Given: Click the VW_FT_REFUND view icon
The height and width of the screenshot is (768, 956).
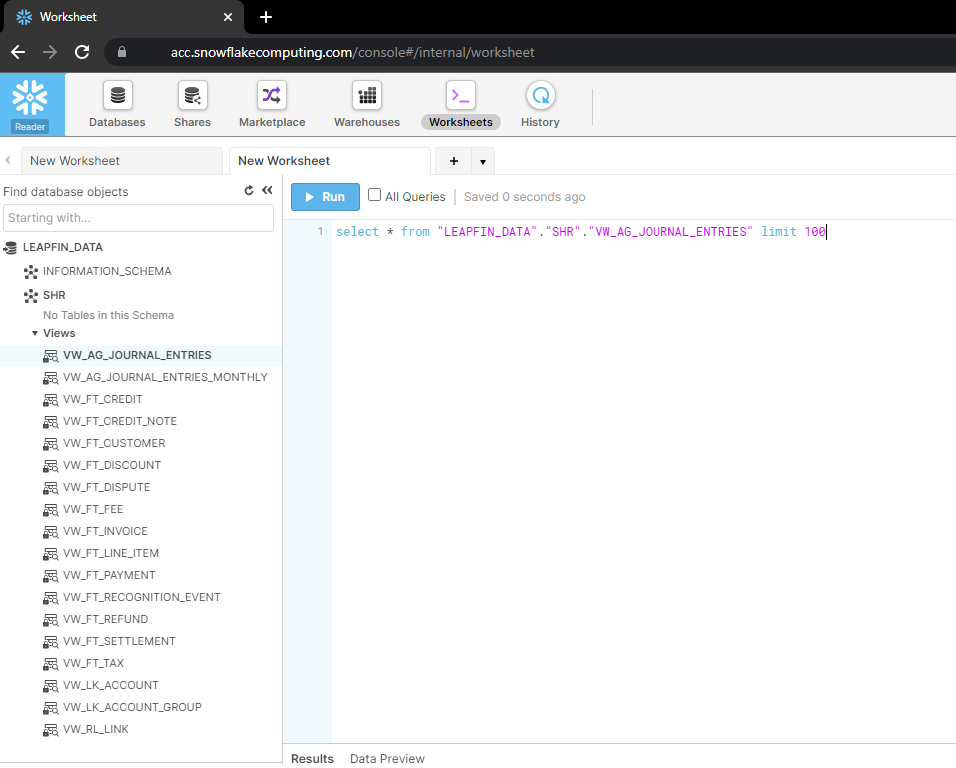Looking at the screenshot, I should click(x=51, y=620).
